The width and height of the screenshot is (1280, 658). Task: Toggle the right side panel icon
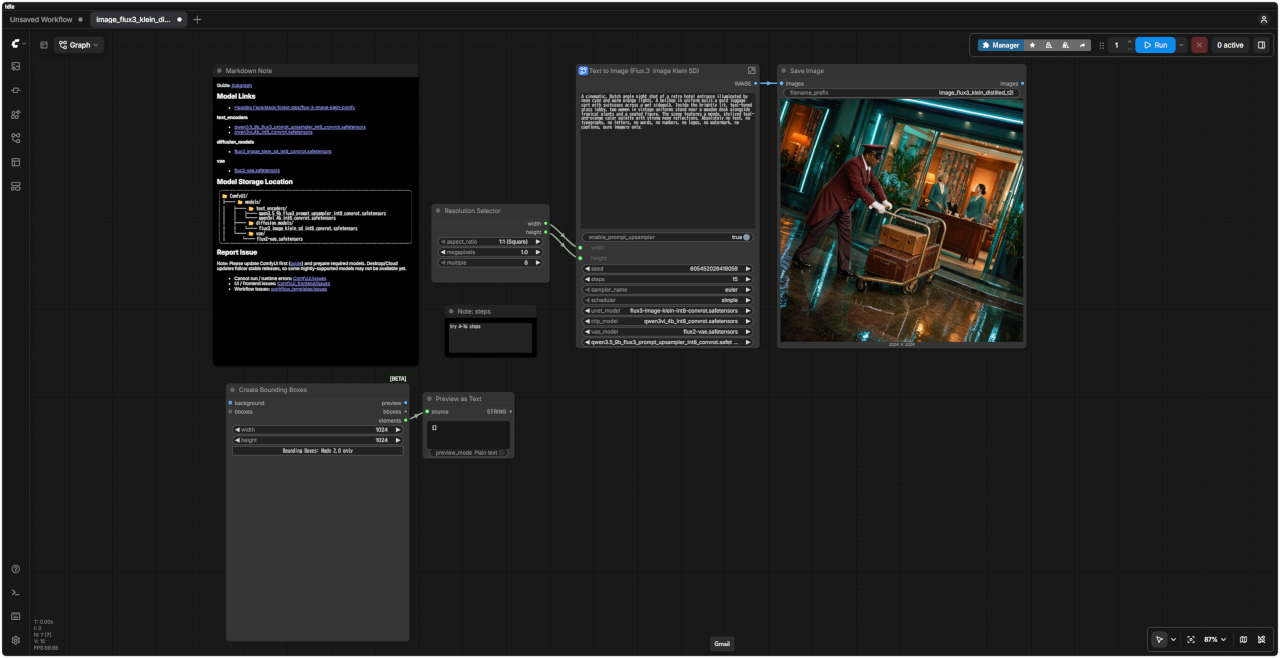[x=1261, y=45]
